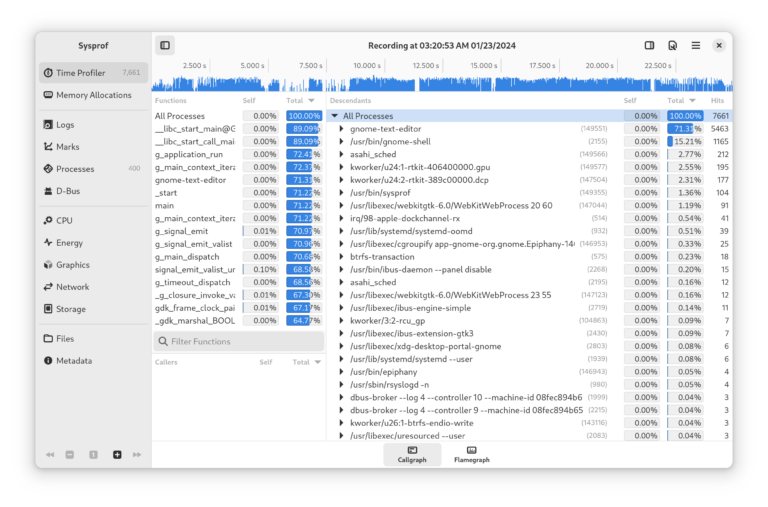
Task: Close the Sysprof window
Action: tap(719, 46)
